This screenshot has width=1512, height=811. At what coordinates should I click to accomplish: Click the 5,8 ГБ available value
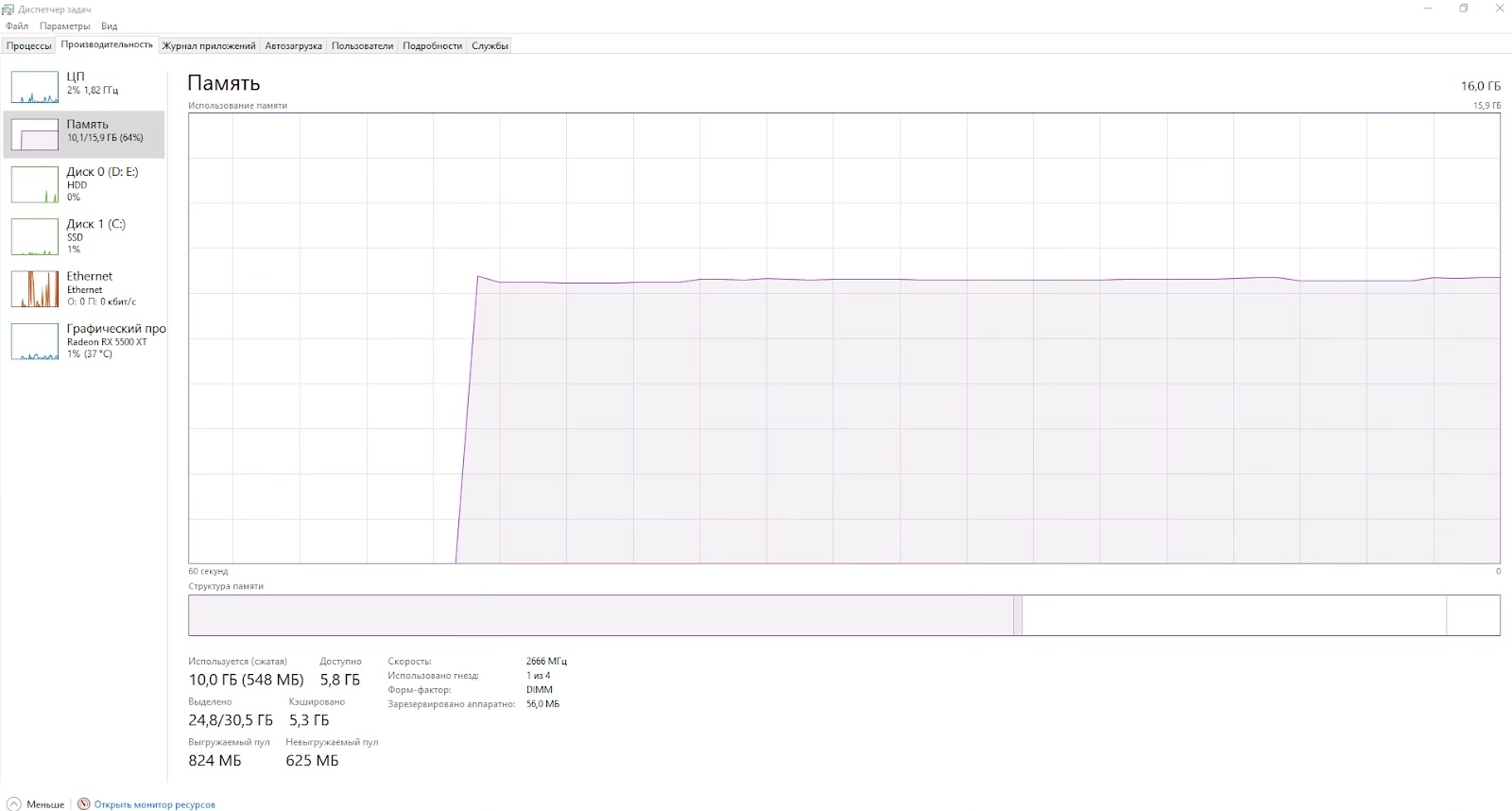pyautogui.click(x=340, y=680)
